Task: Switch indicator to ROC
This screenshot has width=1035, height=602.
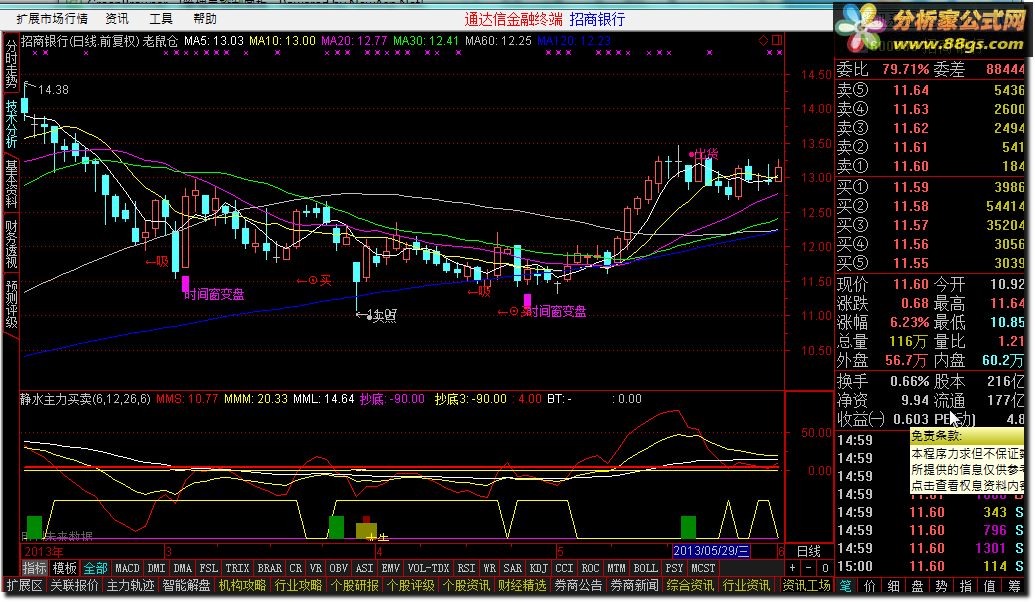Action: [x=590, y=568]
